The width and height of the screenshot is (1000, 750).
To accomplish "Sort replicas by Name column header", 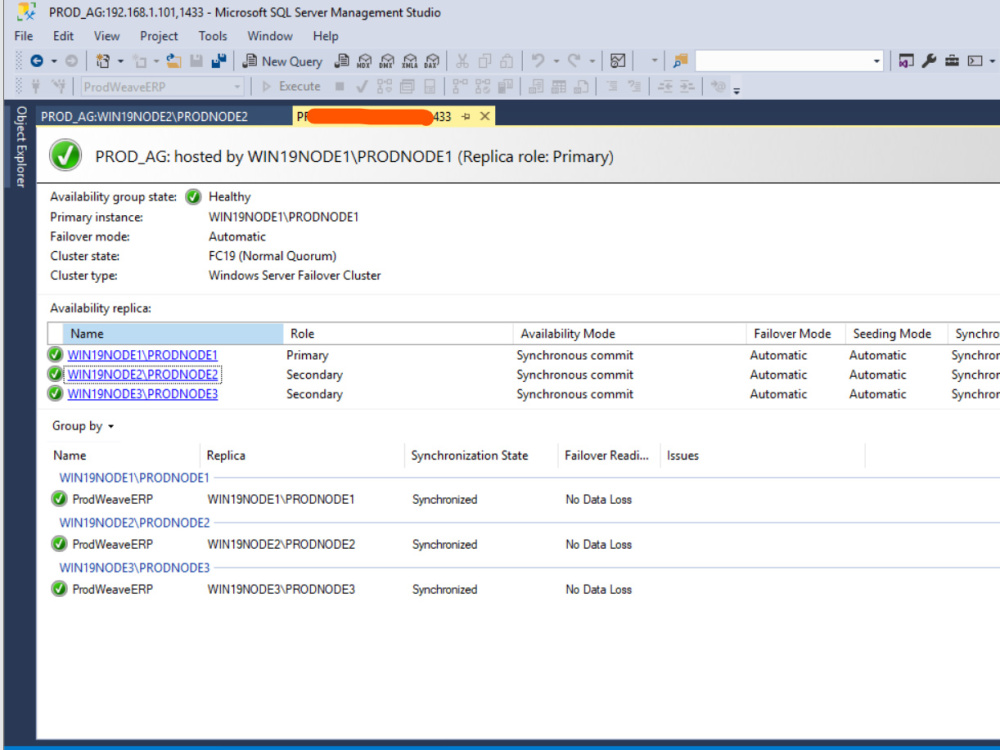I will pyautogui.click(x=173, y=334).
